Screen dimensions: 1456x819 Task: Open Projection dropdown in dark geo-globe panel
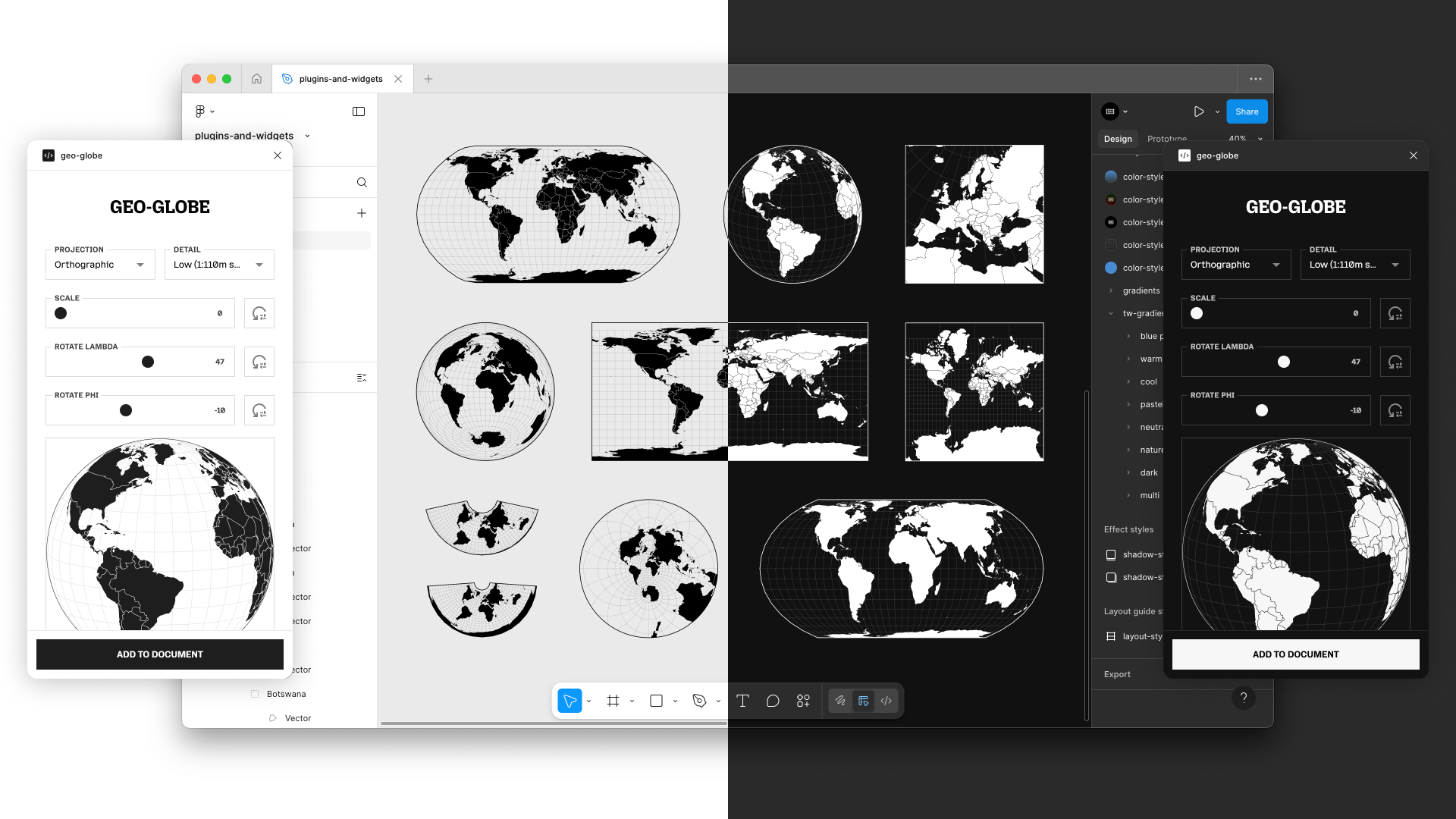(x=1236, y=265)
